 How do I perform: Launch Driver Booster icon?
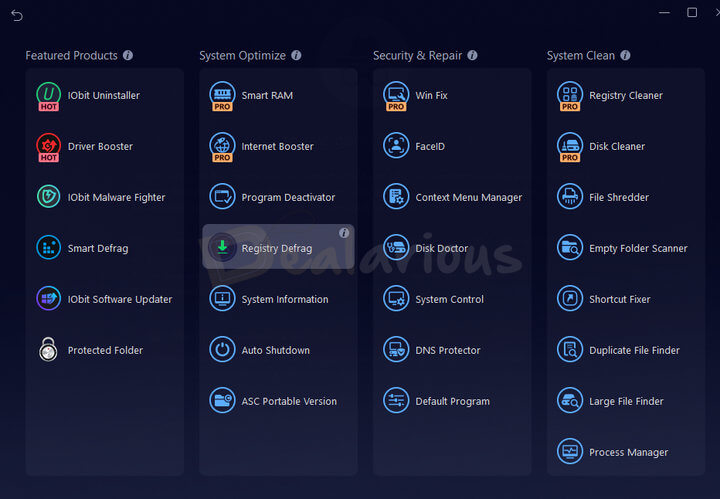pos(48,146)
